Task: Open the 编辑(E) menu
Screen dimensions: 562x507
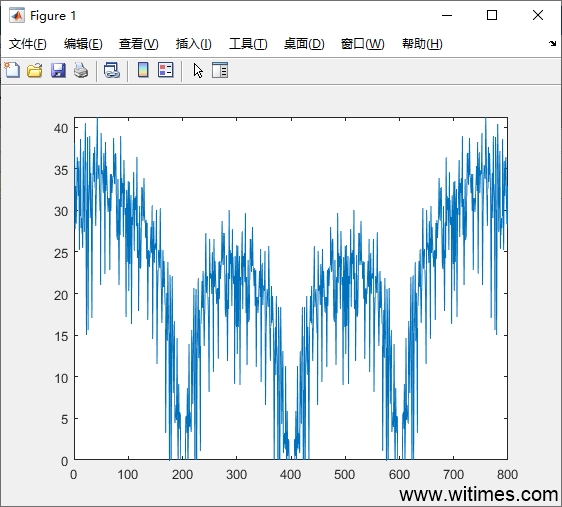Action: click(x=83, y=44)
